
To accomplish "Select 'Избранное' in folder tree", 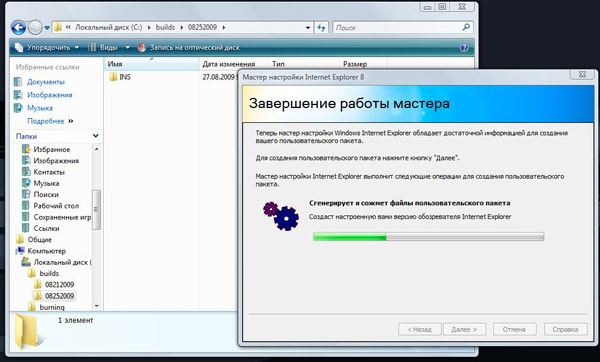I will tap(52, 149).
